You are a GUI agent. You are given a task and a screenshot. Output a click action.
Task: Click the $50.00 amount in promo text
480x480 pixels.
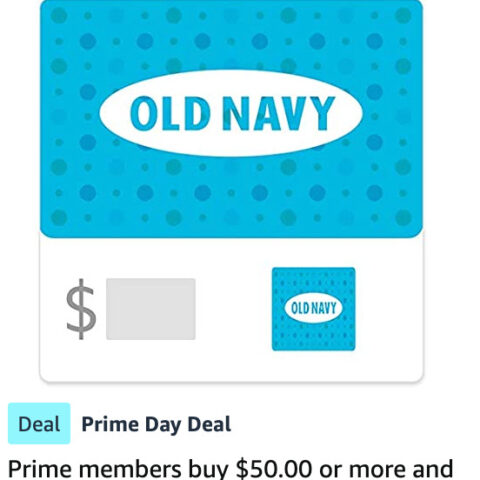pyautogui.click(x=274, y=469)
